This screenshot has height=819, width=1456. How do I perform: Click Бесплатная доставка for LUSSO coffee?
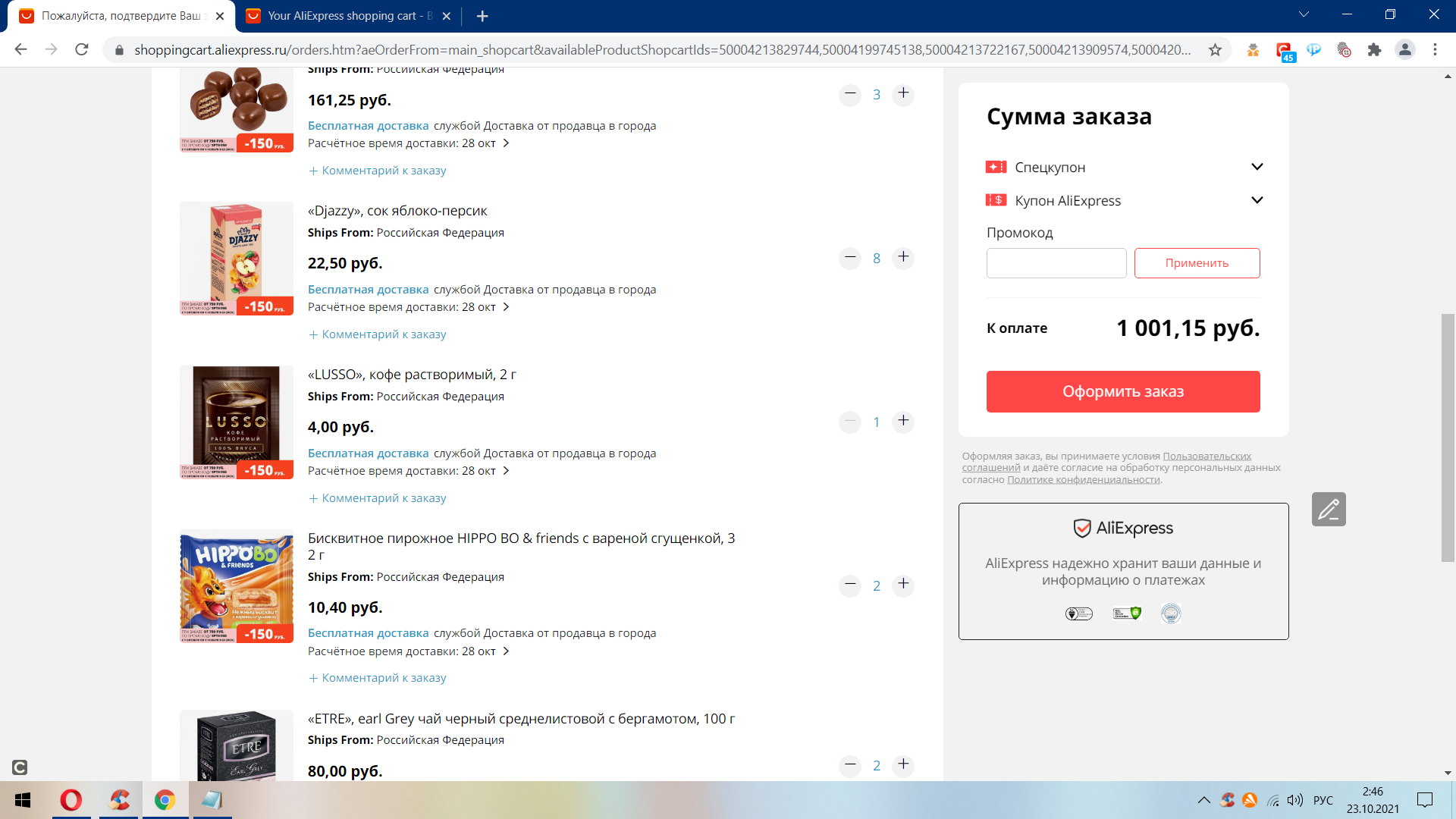point(369,453)
